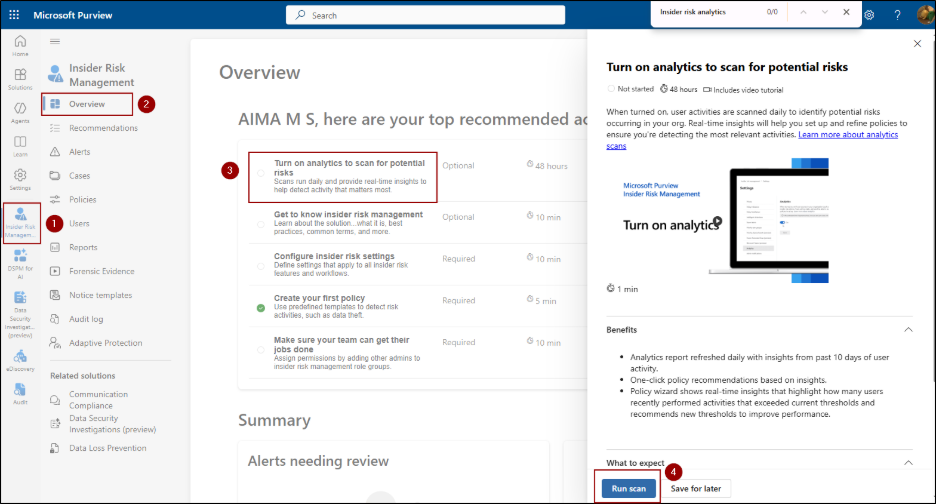
Task: Collapse the navigation hamburger menu
Action: pyautogui.click(x=55, y=41)
